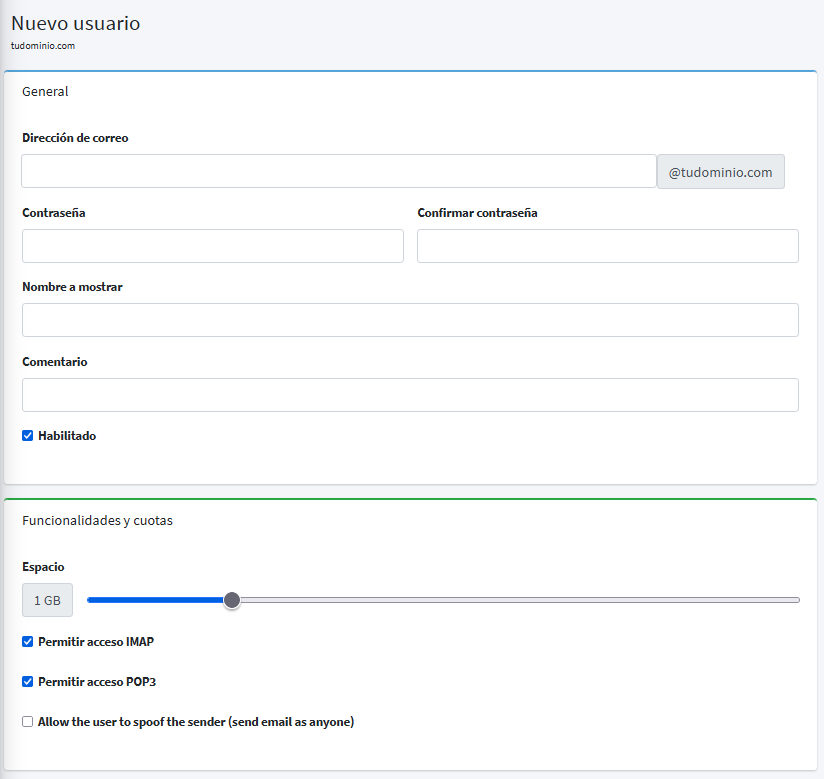Disable Permitir acceso IMAP checkbox

[x=28, y=642]
